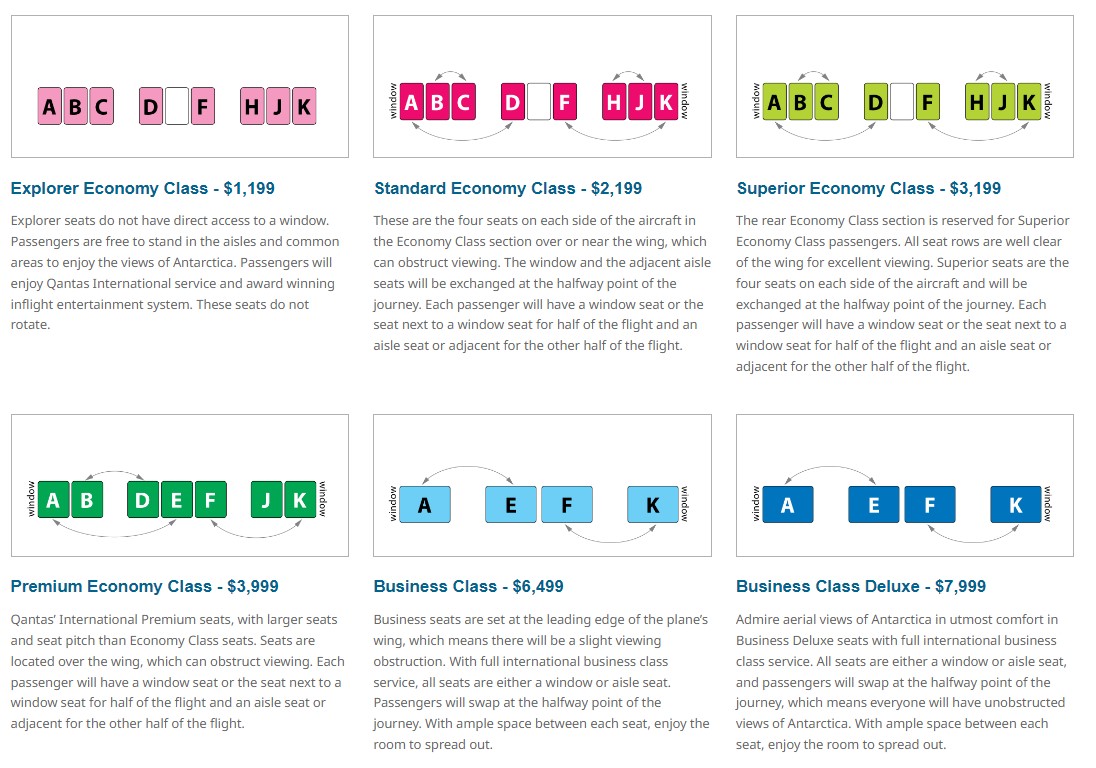Image resolution: width=1096 pixels, height=768 pixels.
Task: Click the Explorer Economy Class heading link
Action: (x=143, y=189)
